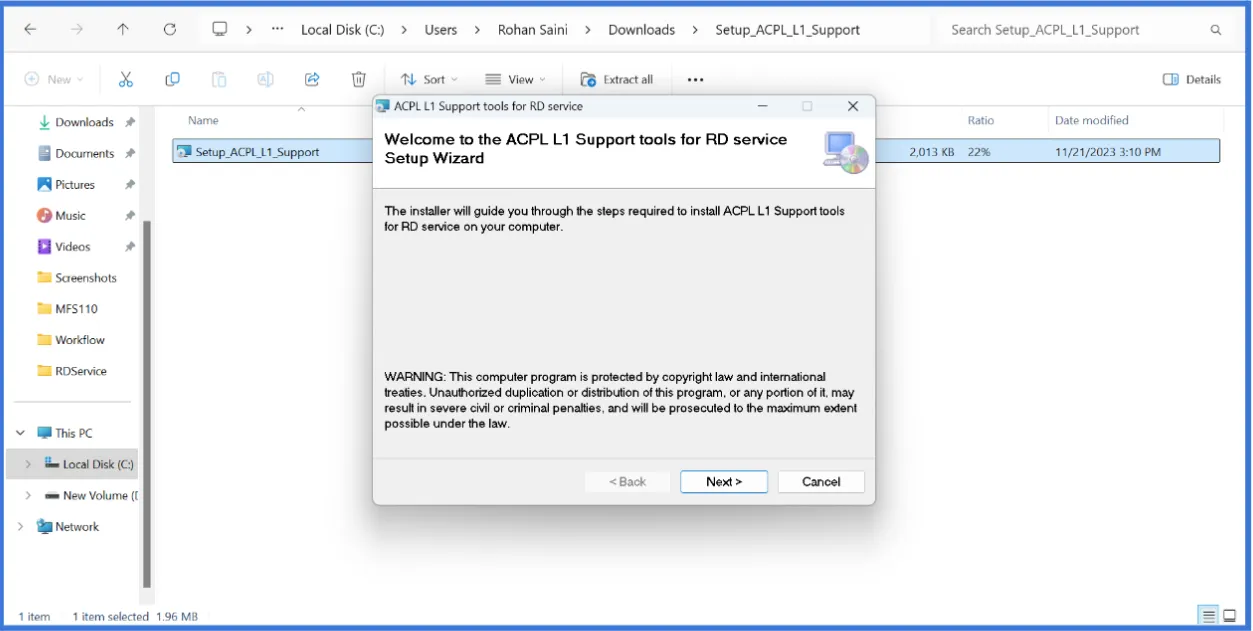Open the address bar ellipsis overflow
1253x631 pixels.
[278, 30]
